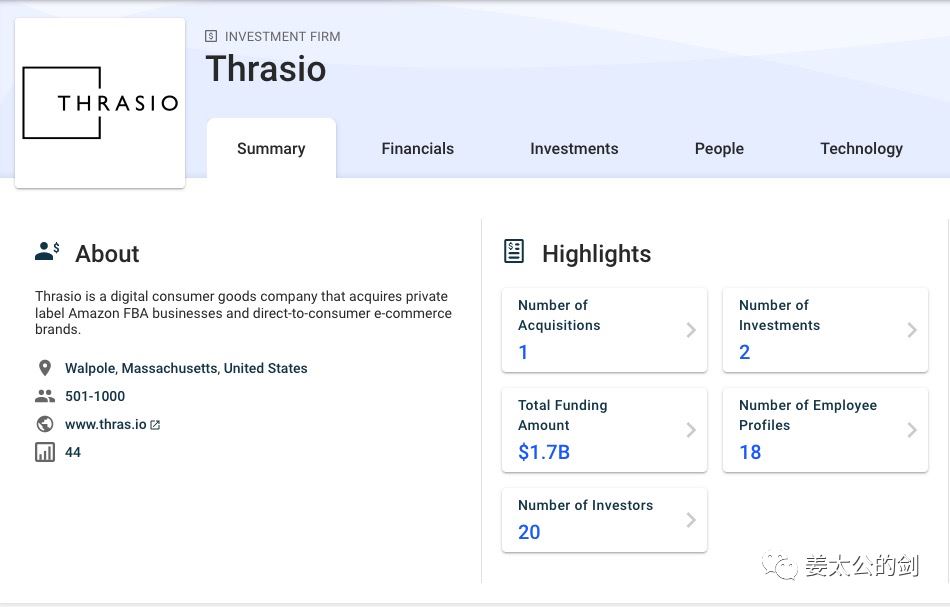Click the employees people icon
The width and height of the screenshot is (950, 607).
(x=44, y=396)
